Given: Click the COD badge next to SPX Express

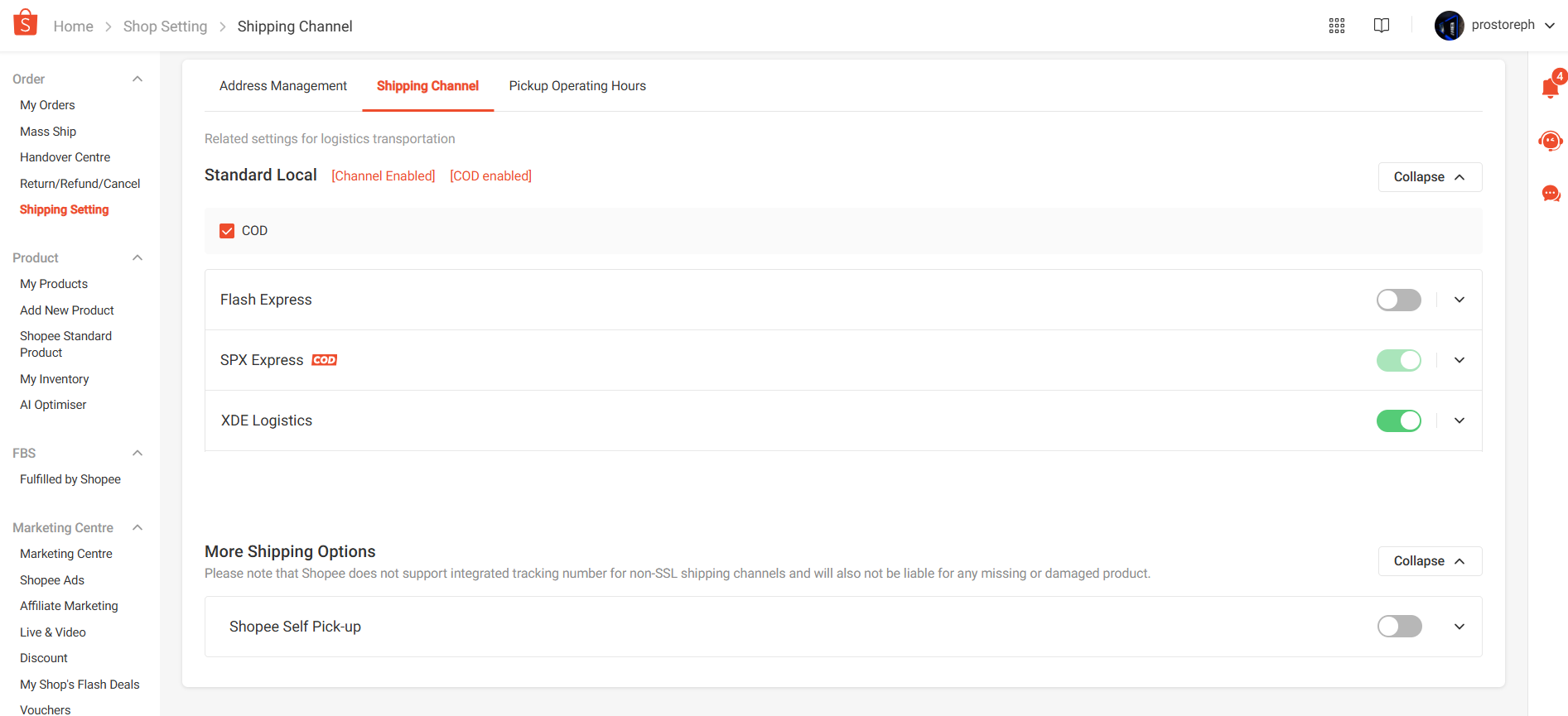Looking at the screenshot, I should click(325, 360).
